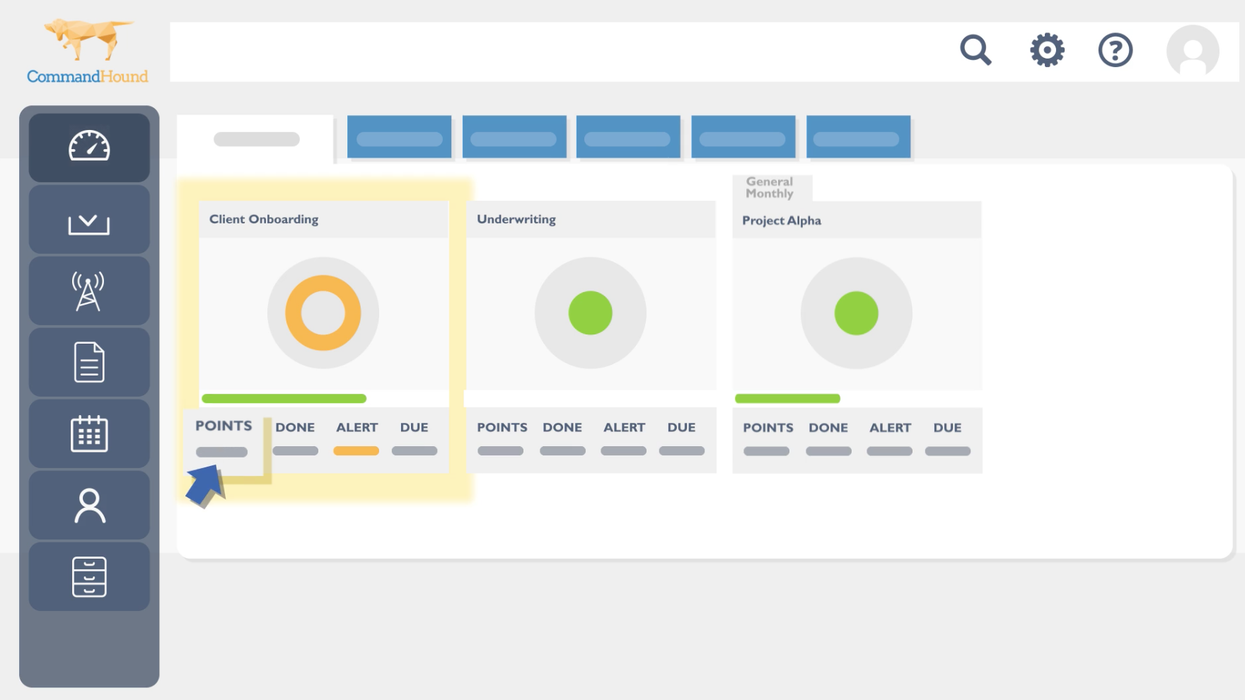Open settings via the gear icon
This screenshot has width=1245, height=700.
1047,50
